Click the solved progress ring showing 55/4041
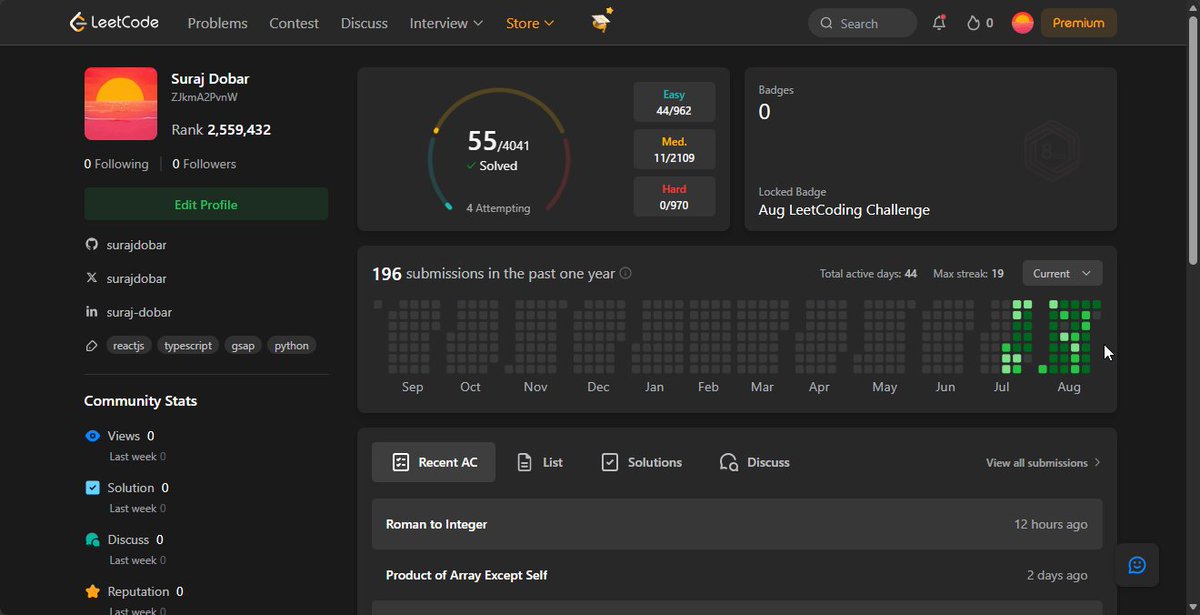This screenshot has width=1200, height=615. tap(498, 150)
